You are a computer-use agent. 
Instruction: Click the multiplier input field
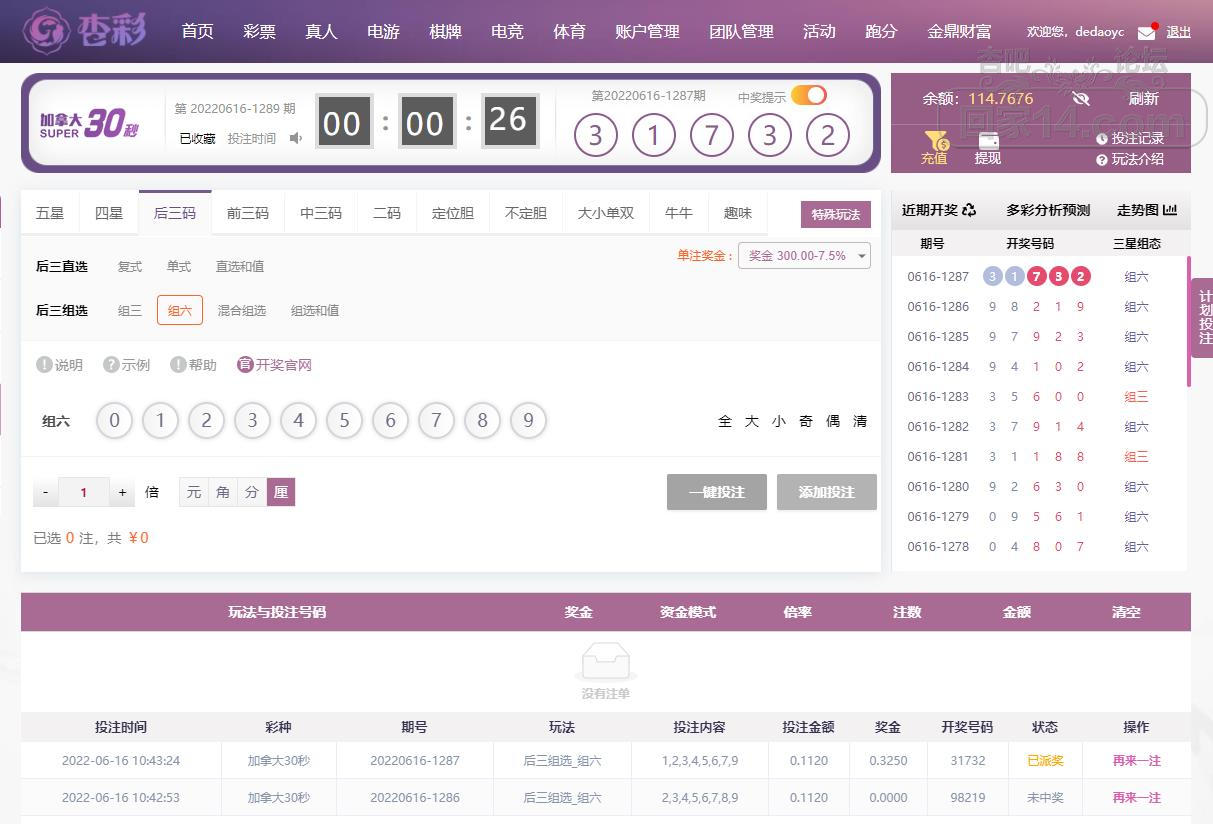click(x=84, y=492)
